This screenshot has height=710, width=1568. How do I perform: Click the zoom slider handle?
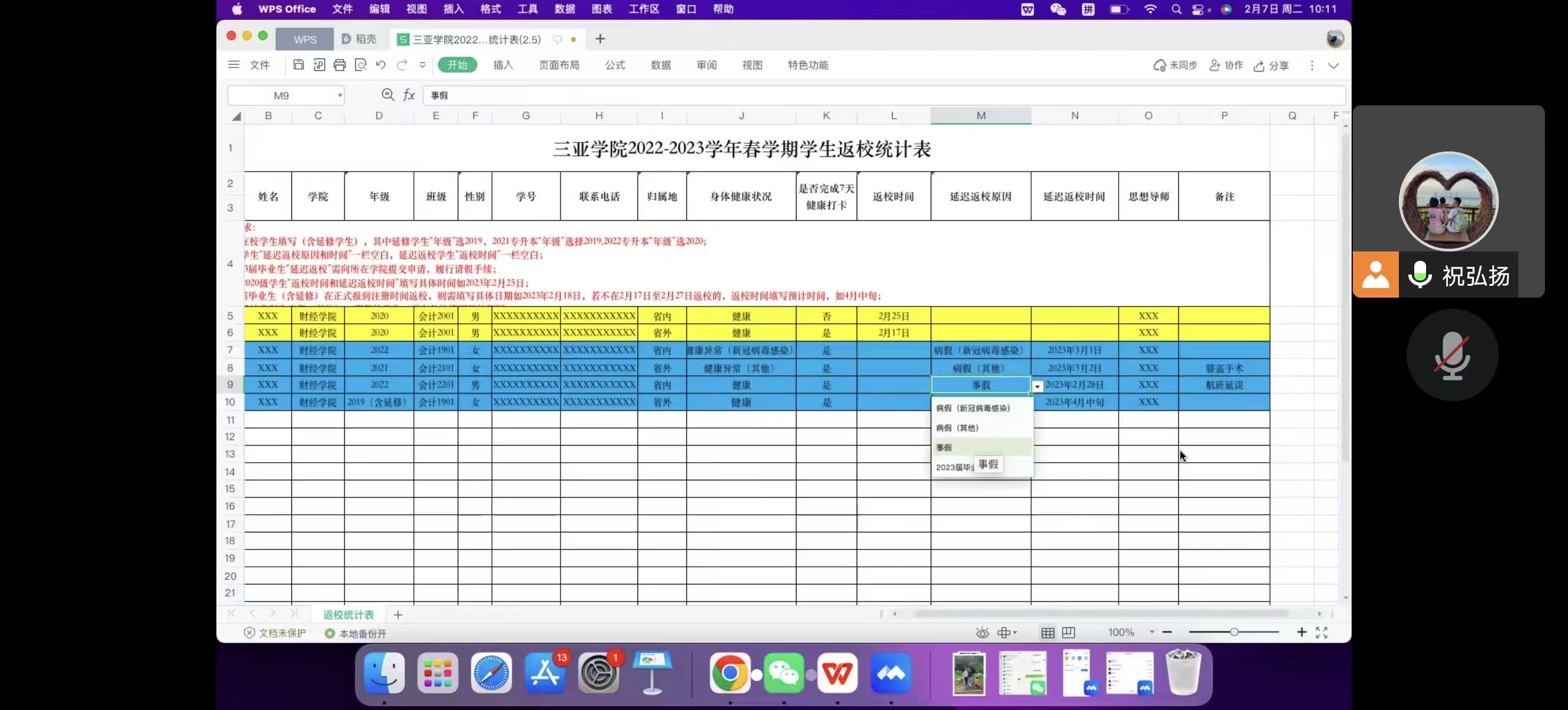click(1233, 632)
